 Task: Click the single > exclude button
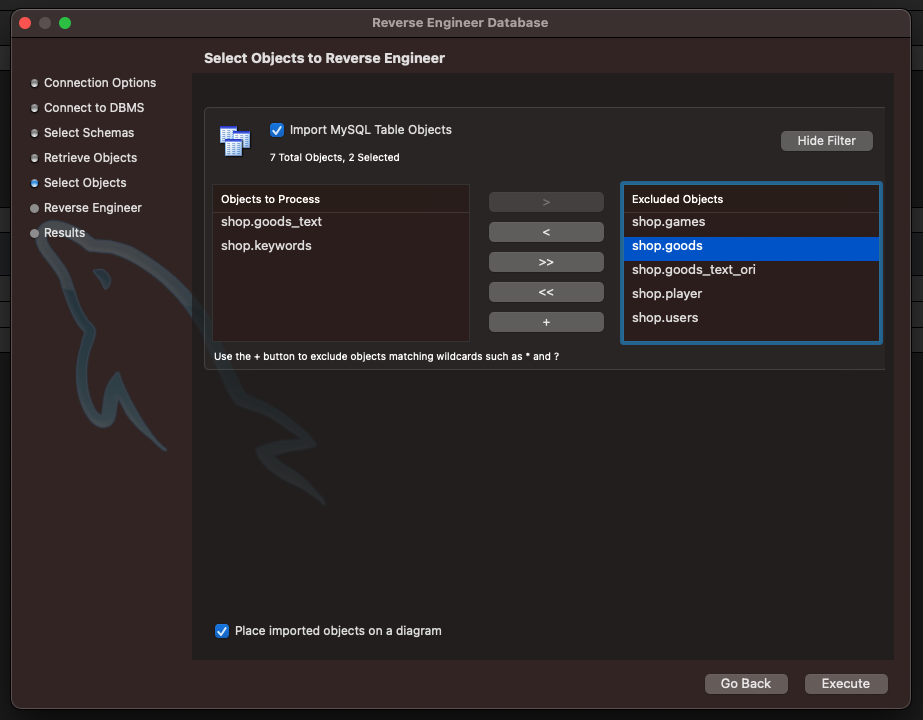click(x=546, y=202)
